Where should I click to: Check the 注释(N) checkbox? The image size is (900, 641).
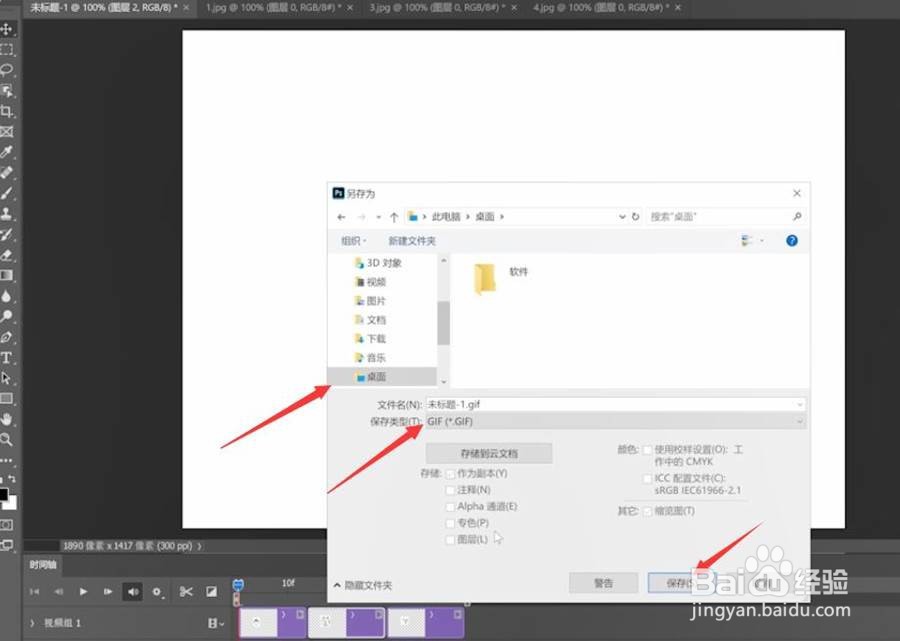pos(451,490)
